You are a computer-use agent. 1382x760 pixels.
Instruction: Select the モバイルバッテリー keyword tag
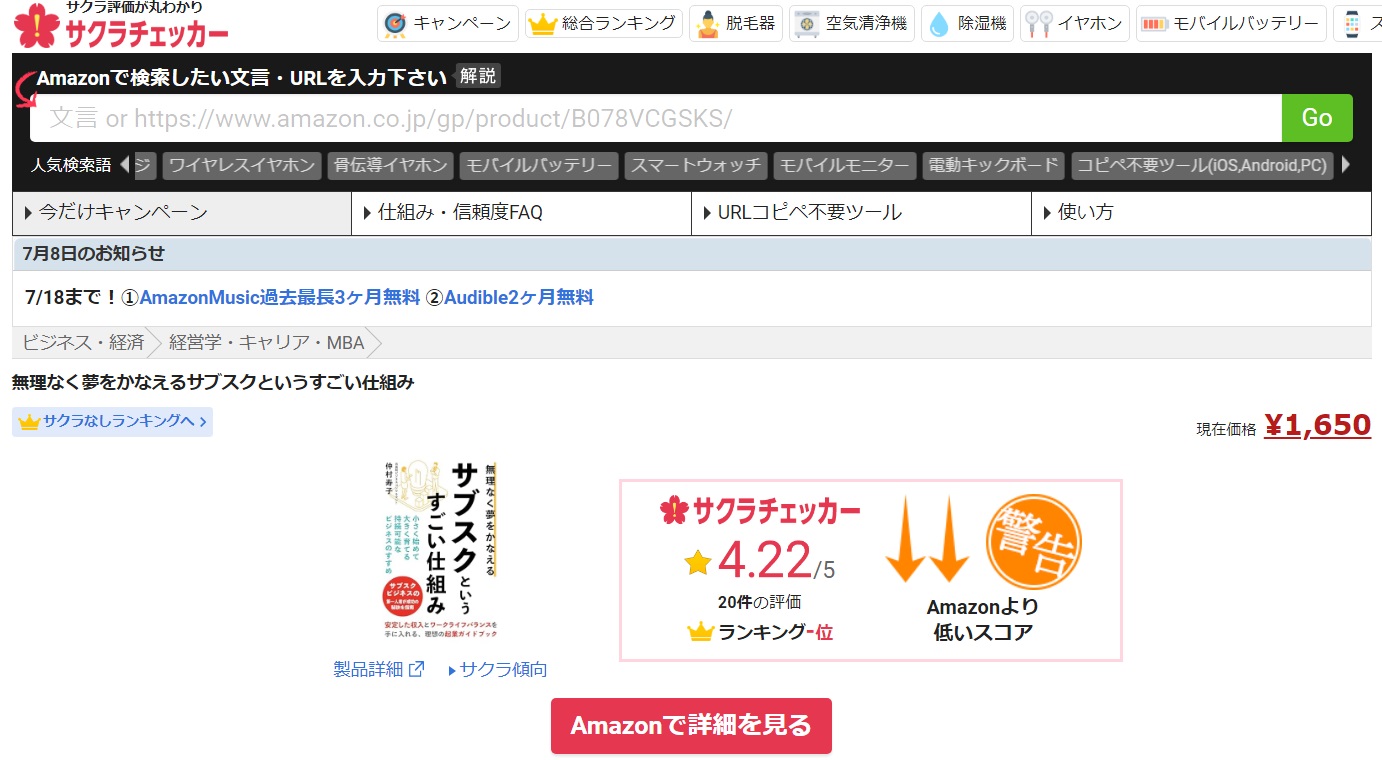(x=539, y=166)
